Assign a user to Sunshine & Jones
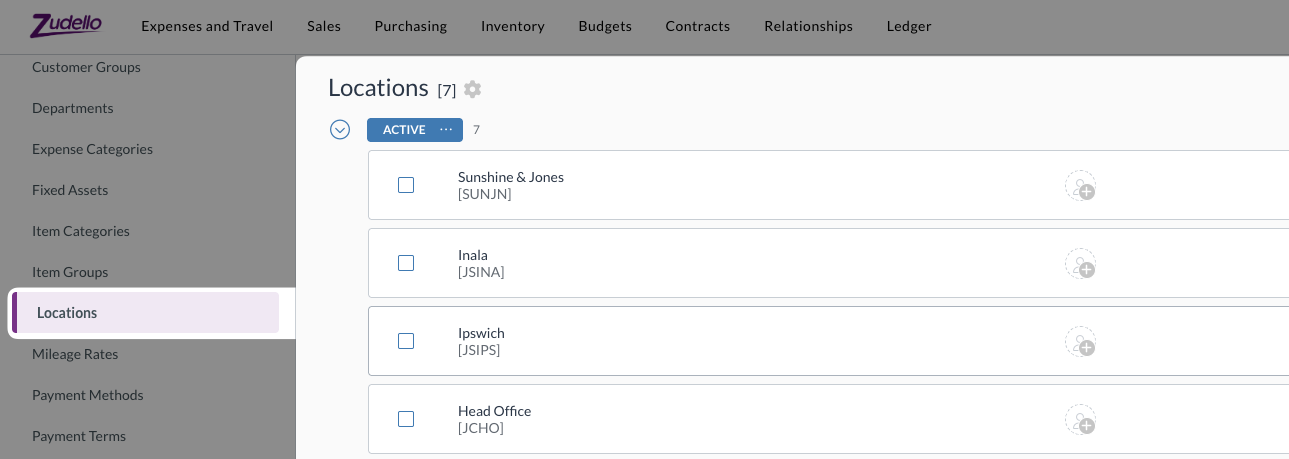1289x459 pixels. click(1080, 186)
